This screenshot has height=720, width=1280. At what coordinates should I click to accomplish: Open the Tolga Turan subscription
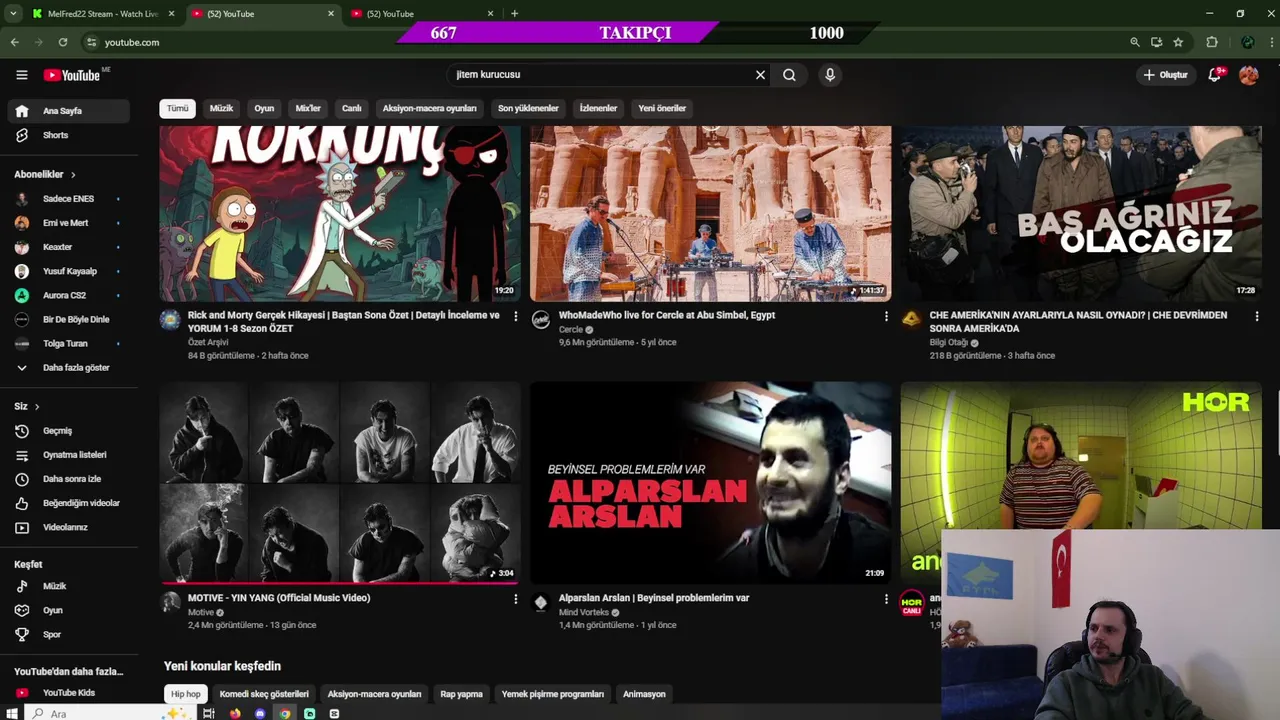coord(68,343)
